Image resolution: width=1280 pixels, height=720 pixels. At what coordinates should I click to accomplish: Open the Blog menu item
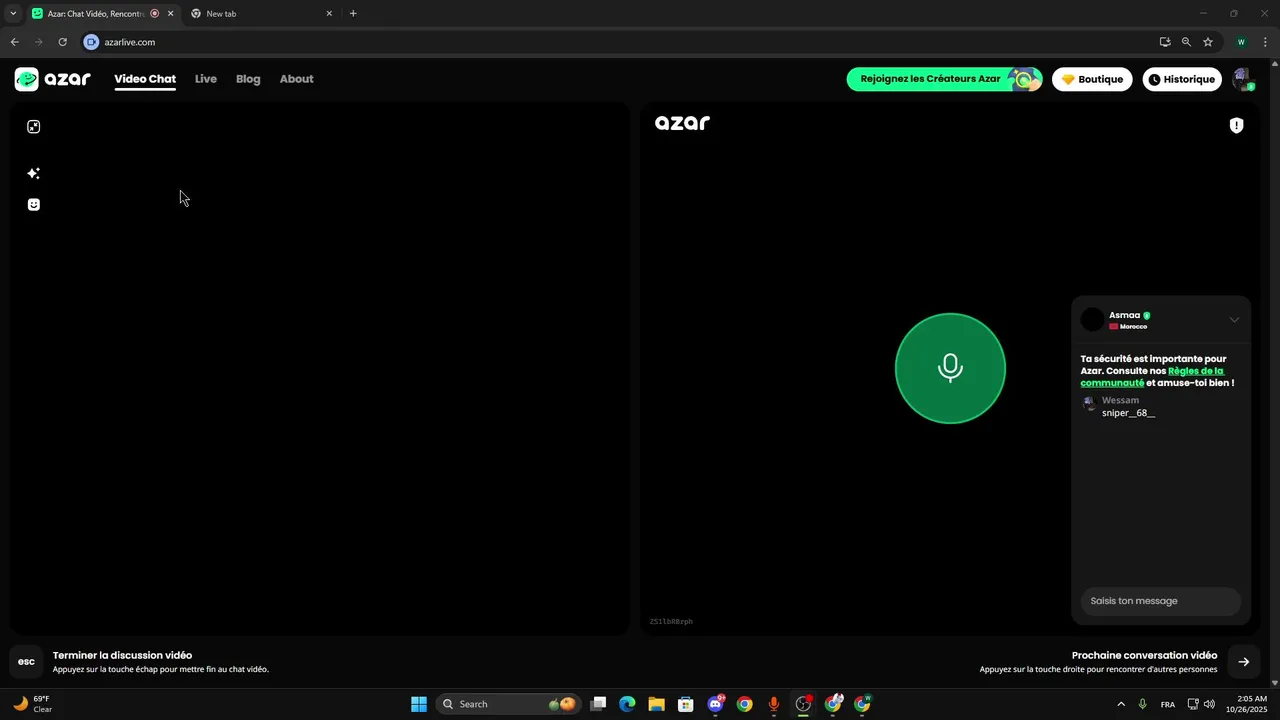[248, 79]
